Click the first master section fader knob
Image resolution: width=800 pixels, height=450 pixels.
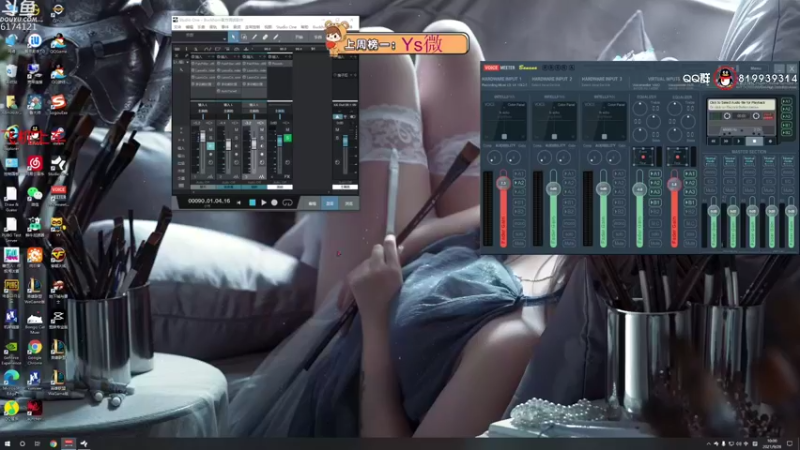coord(713,211)
